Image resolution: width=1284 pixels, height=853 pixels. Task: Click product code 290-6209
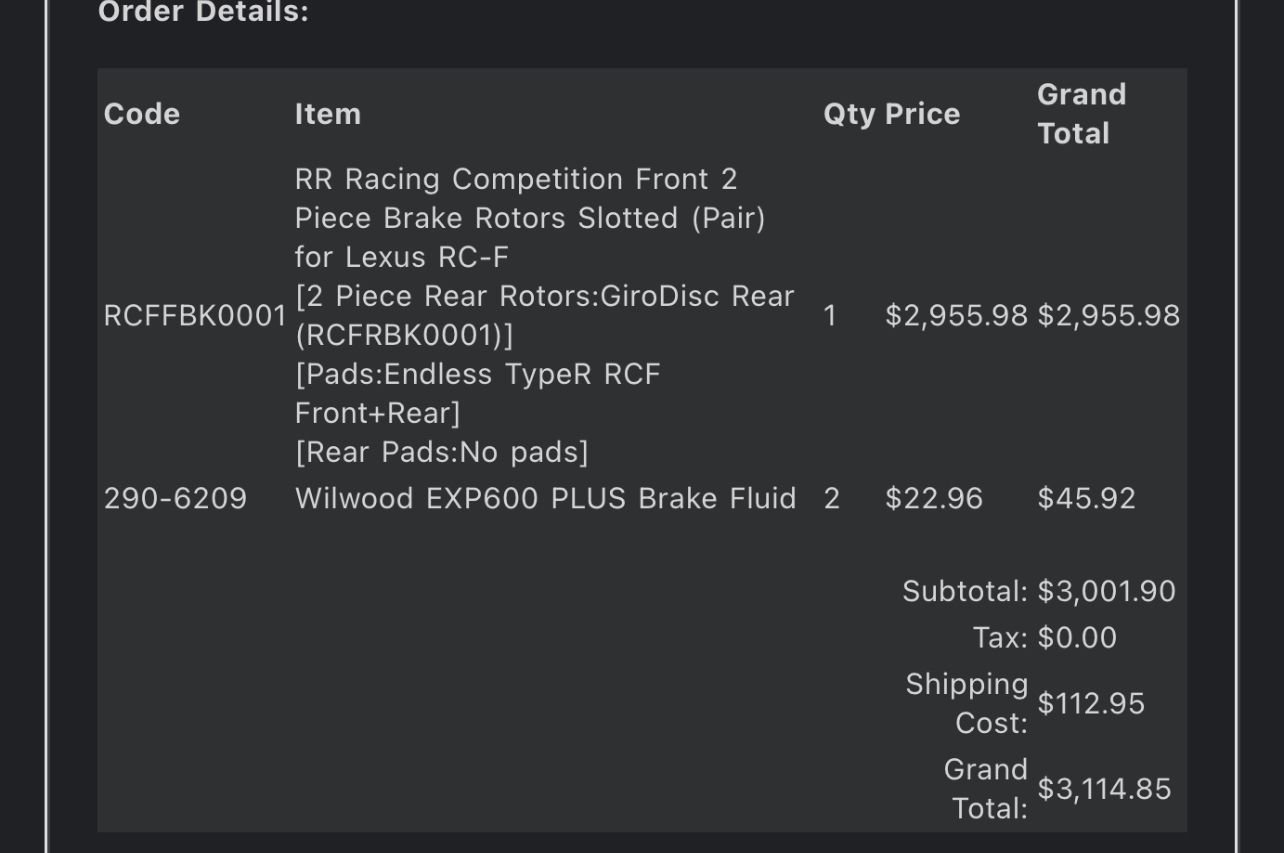pyautogui.click(x=175, y=498)
